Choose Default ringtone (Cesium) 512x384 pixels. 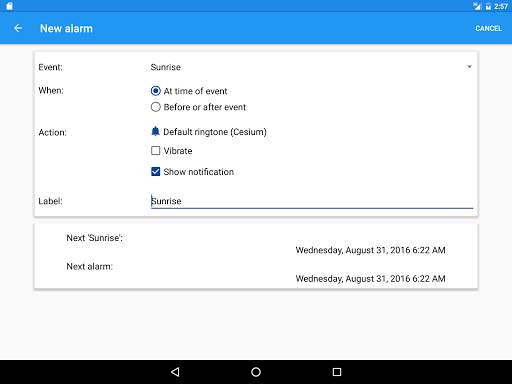215,132
